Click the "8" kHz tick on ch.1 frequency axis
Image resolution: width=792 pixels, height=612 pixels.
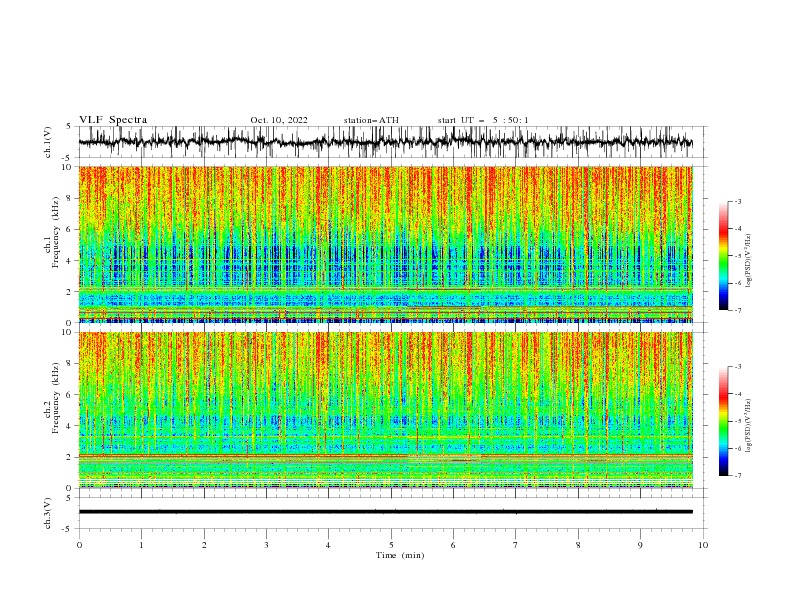point(70,198)
